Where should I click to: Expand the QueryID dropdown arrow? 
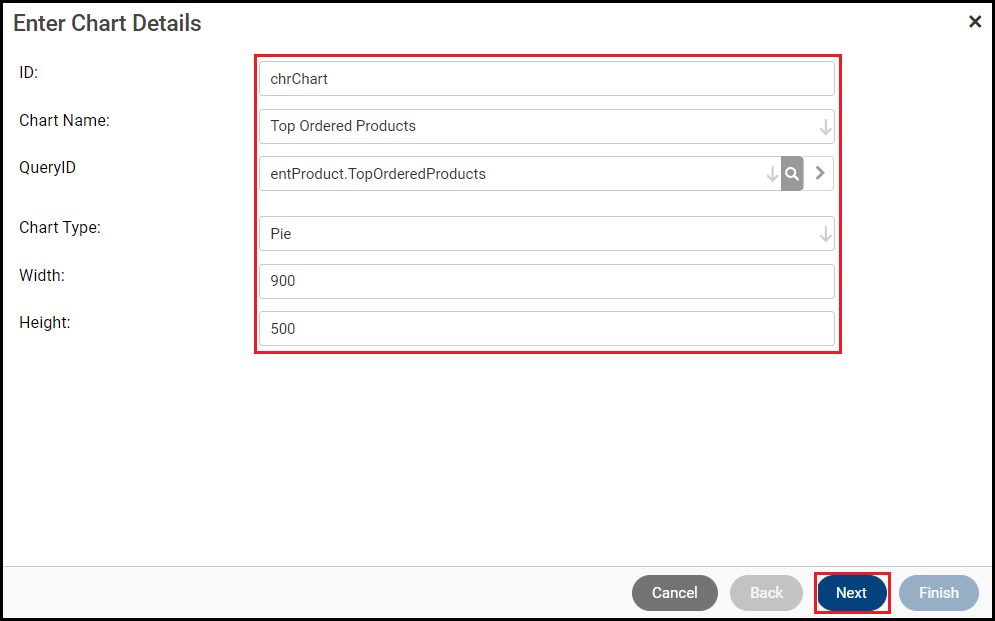[772, 174]
